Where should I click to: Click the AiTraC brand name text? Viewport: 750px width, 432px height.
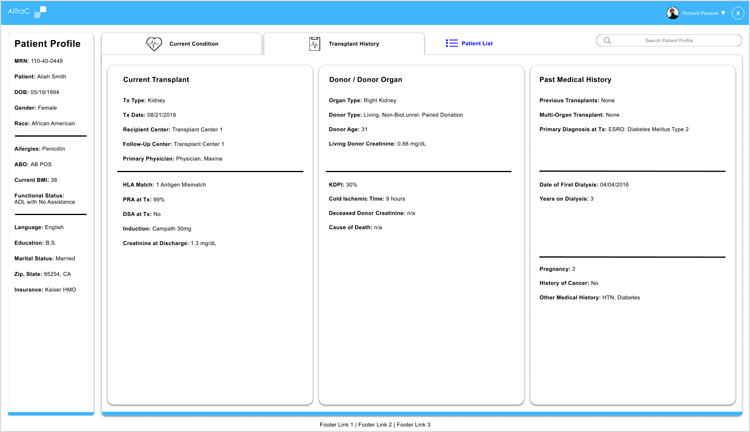(19, 11)
